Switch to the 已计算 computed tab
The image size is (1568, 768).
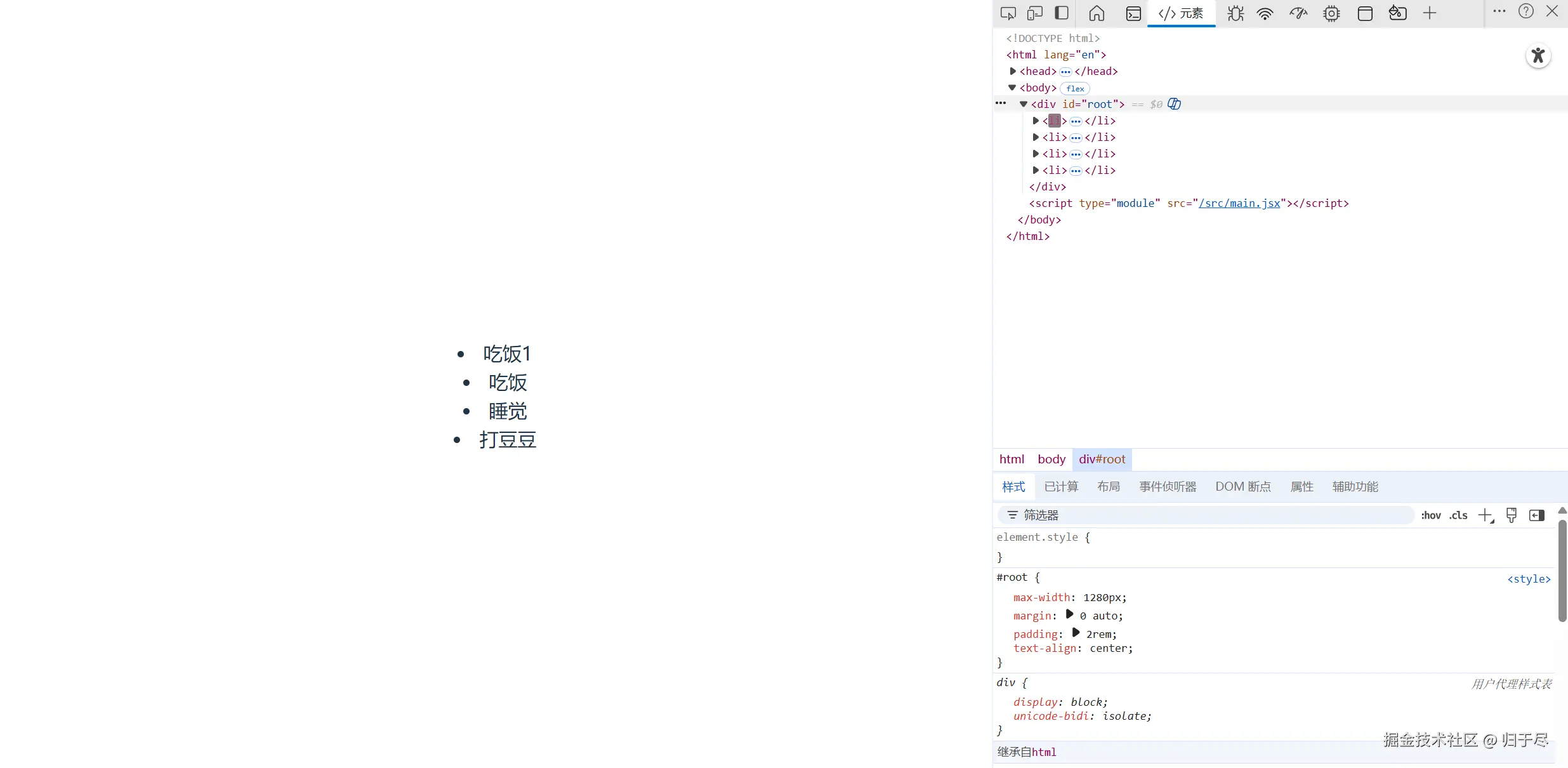tap(1061, 487)
